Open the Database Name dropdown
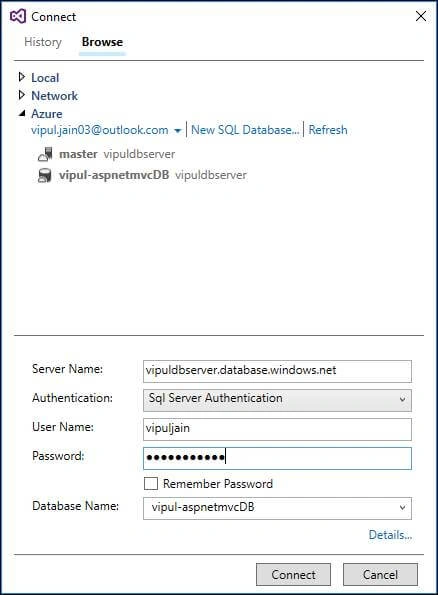This screenshot has width=438, height=595. [x=277, y=508]
